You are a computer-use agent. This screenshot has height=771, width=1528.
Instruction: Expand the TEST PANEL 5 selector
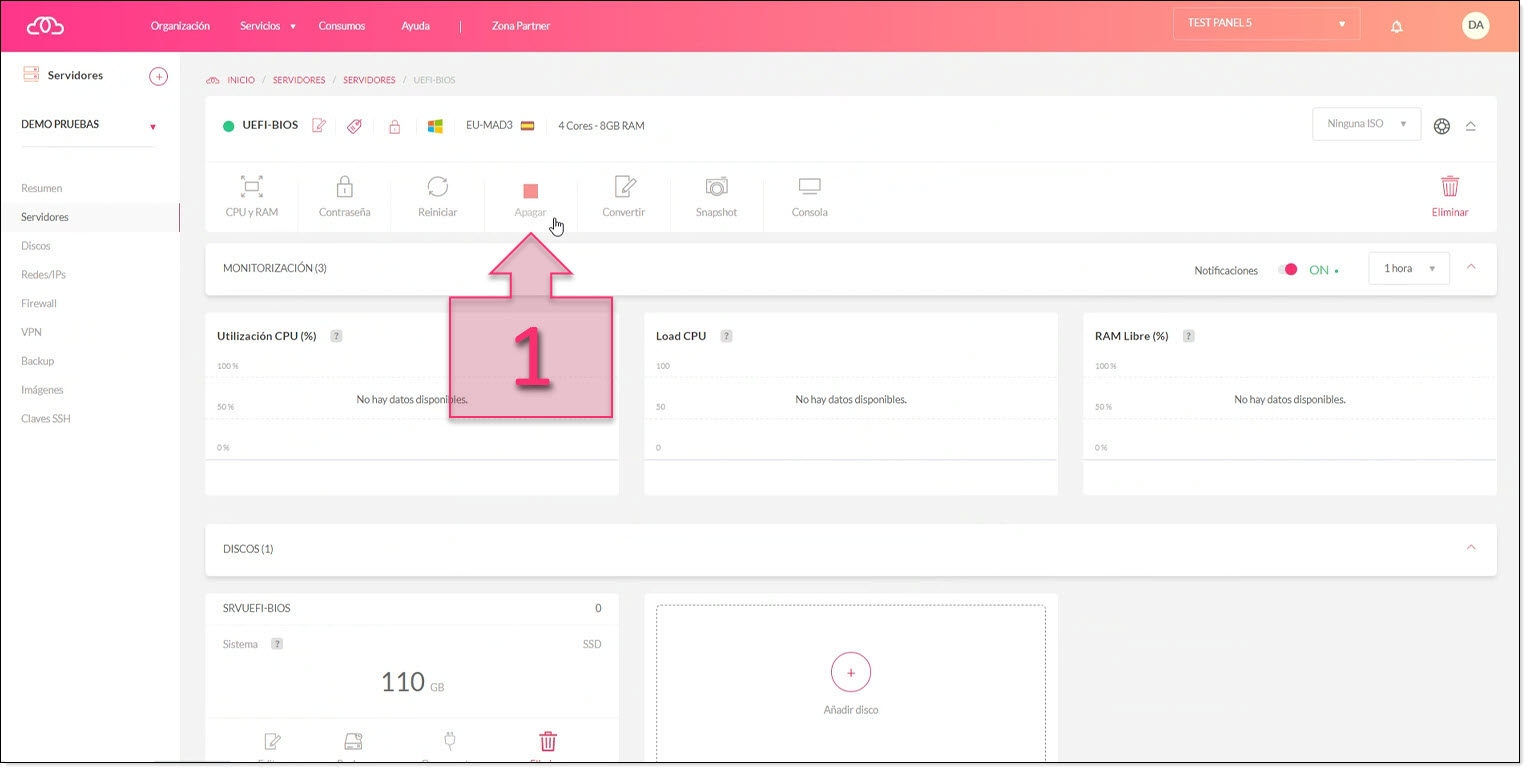click(1266, 24)
